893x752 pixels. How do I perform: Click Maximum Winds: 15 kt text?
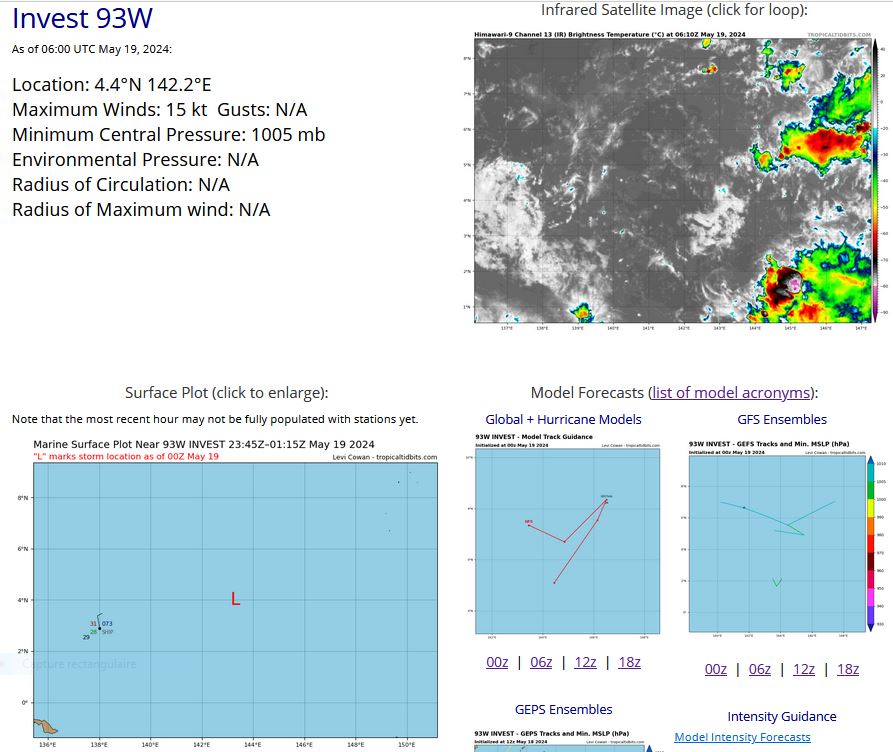coord(110,110)
